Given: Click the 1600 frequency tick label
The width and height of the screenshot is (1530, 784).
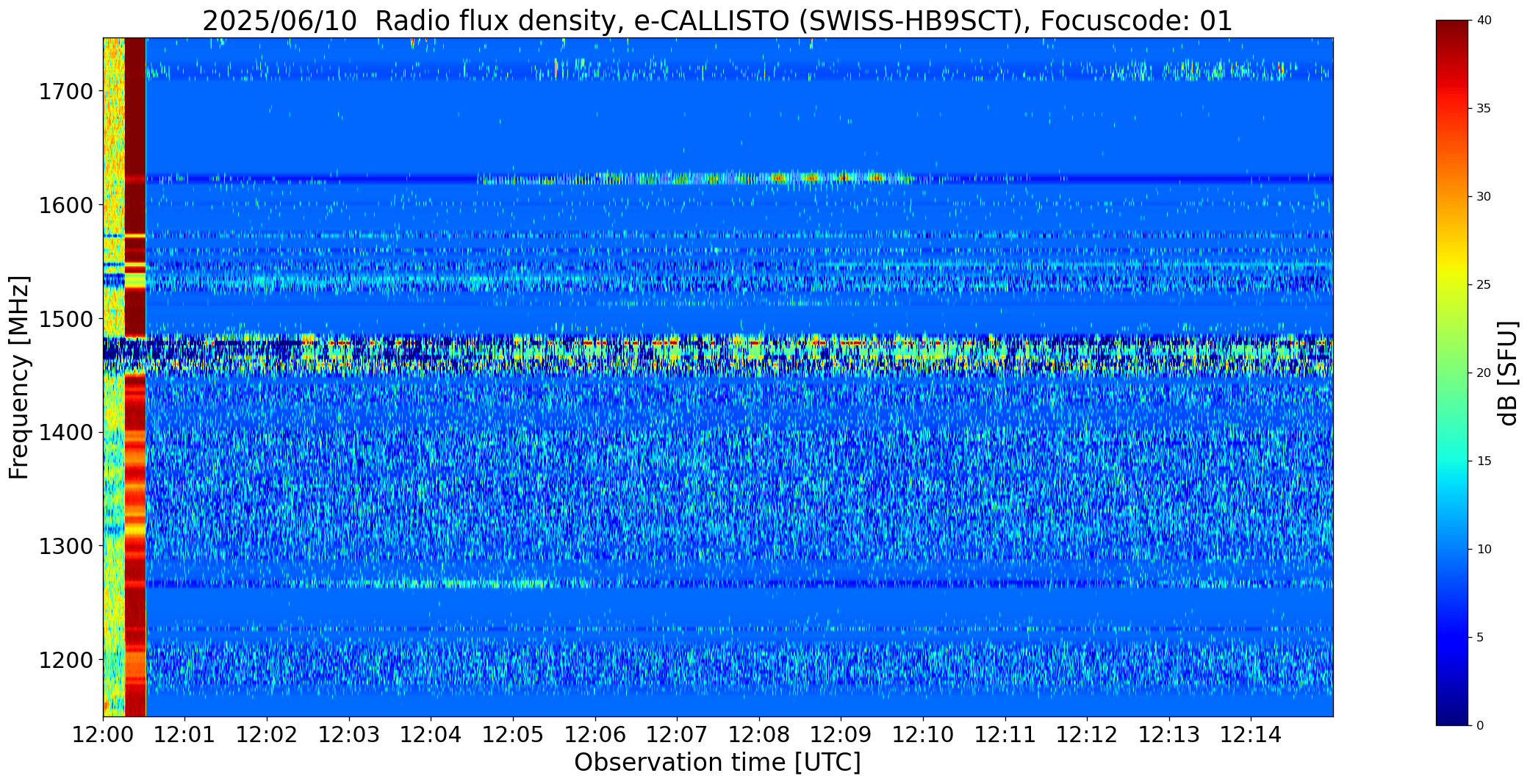Looking at the screenshot, I should click(65, 205).
